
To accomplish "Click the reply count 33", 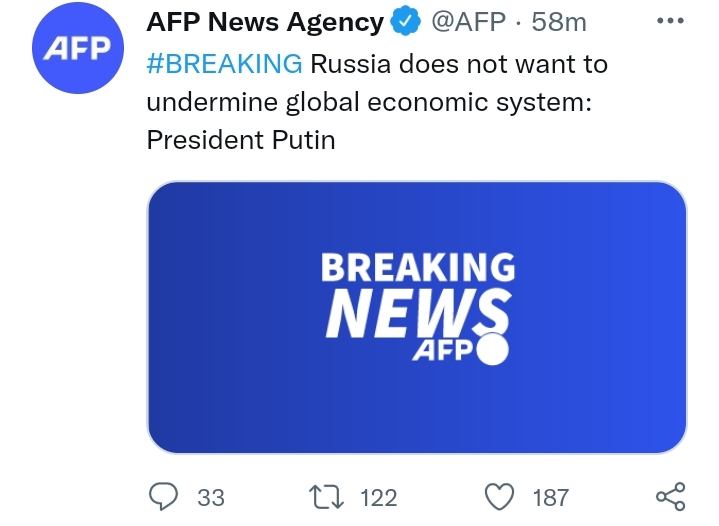I will [211, 497].
